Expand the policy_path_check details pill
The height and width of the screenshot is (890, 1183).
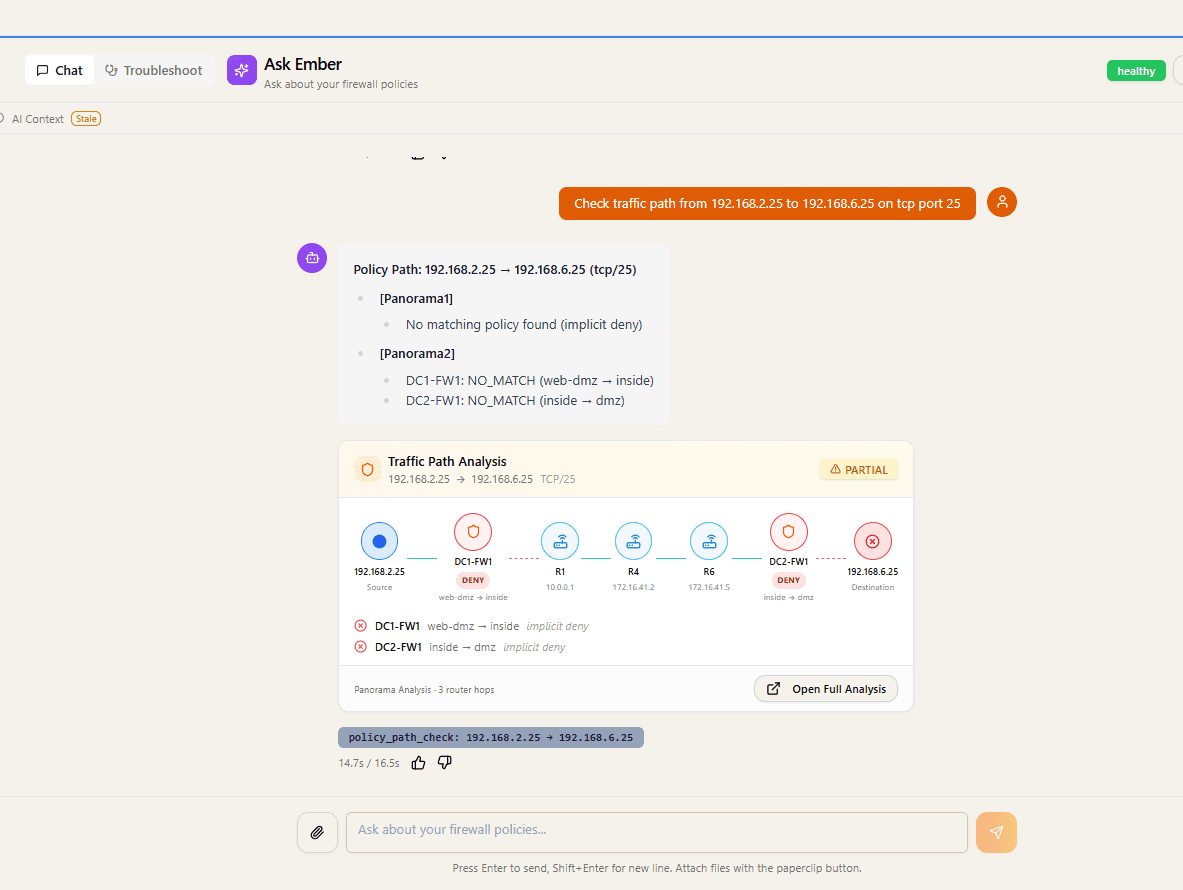(x=490, y=737)
